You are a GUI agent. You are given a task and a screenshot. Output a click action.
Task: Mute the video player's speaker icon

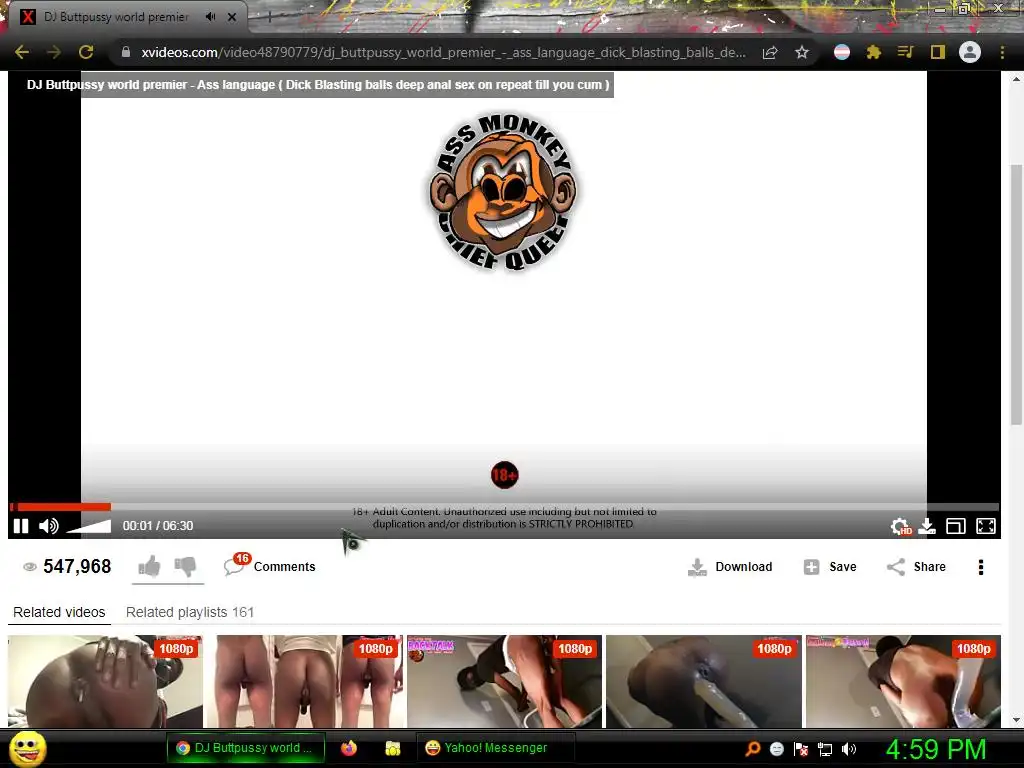click(49, 526)
